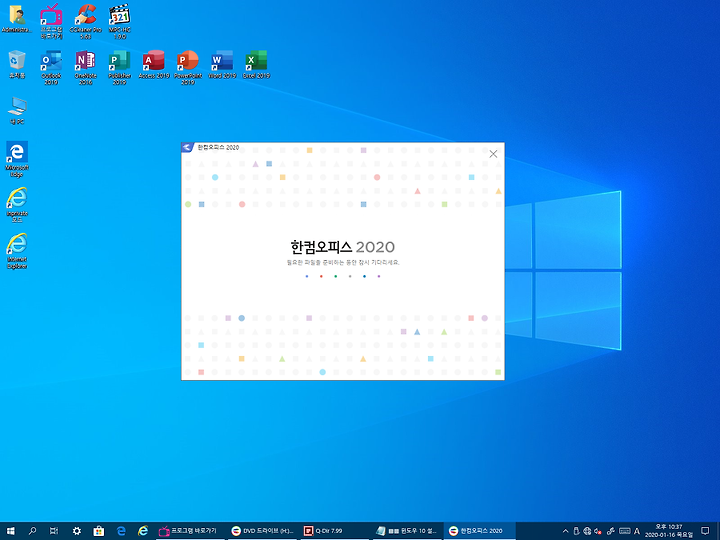Open Microsoft Store from taskbar
This screenshot has height=540, width=720.
tap(98, 531)
